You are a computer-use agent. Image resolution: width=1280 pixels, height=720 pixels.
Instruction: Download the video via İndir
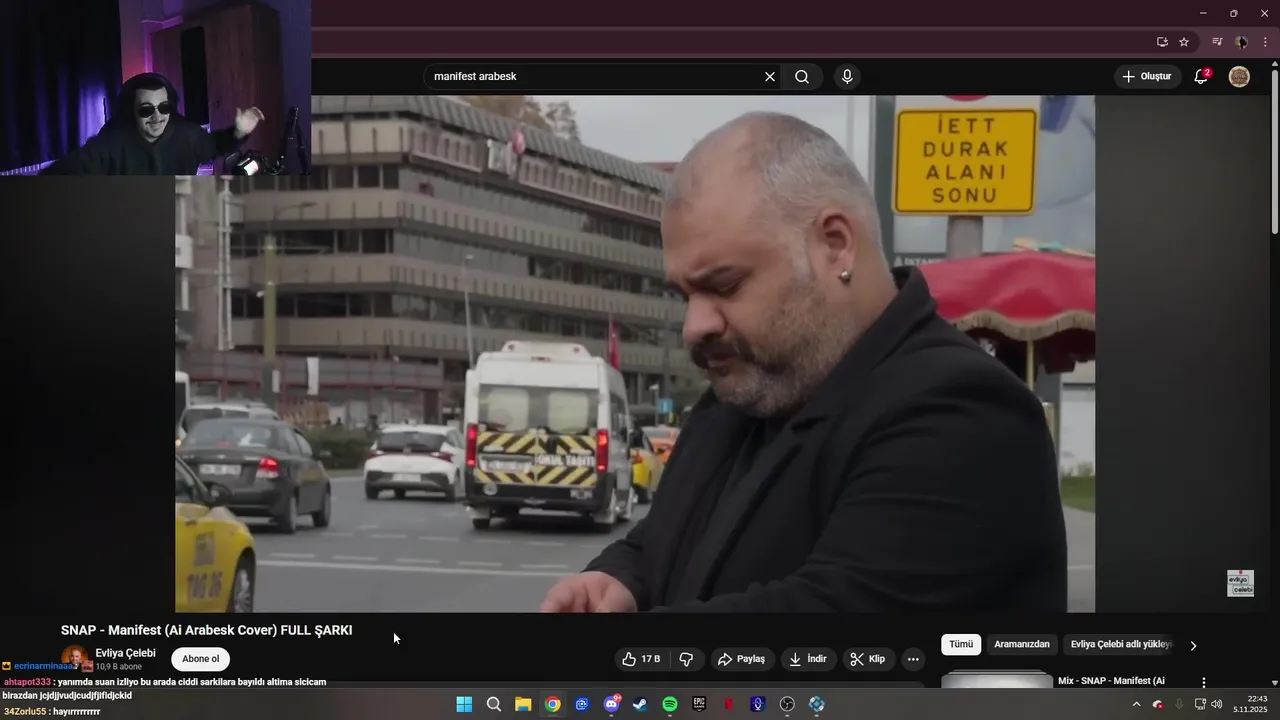pos(808,659)
